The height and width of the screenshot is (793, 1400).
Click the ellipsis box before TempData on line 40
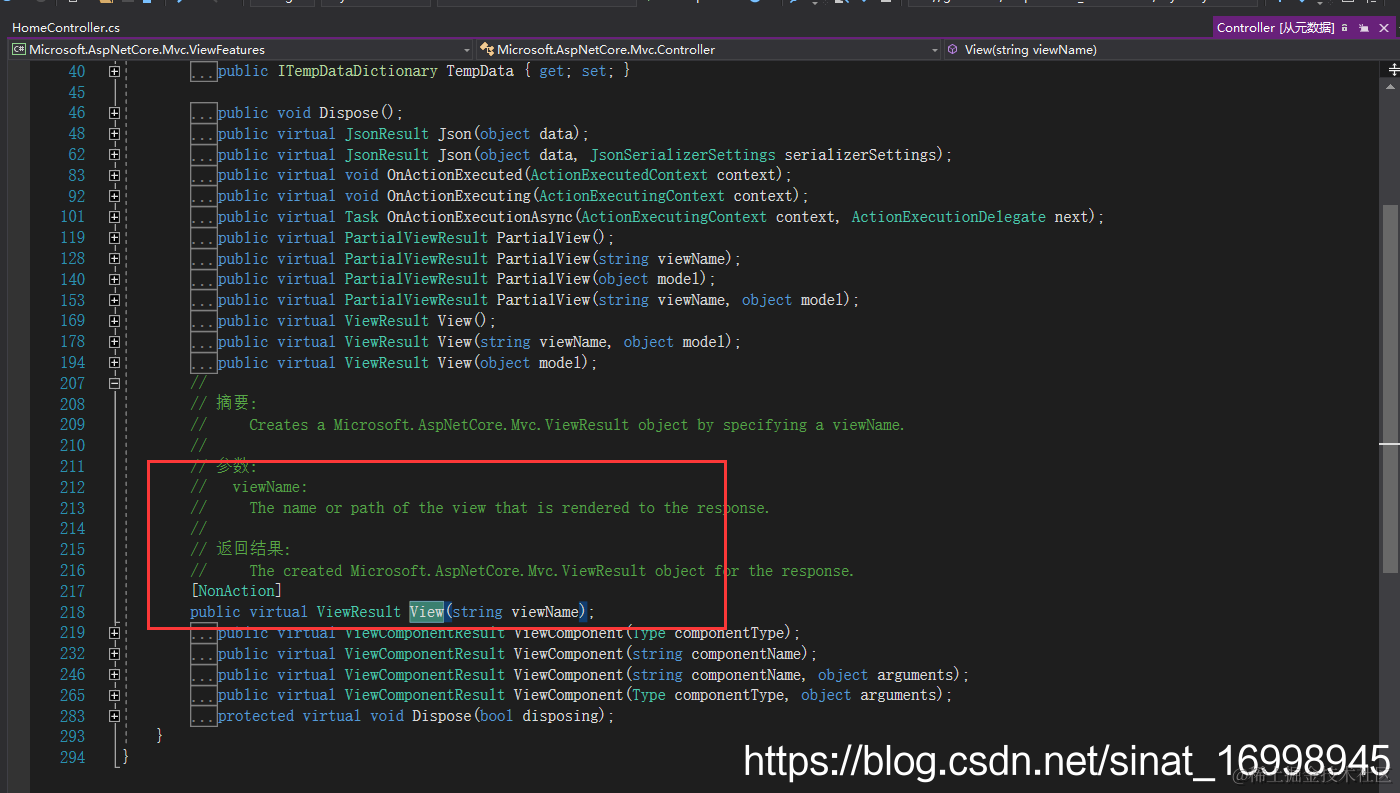point(203,72)
